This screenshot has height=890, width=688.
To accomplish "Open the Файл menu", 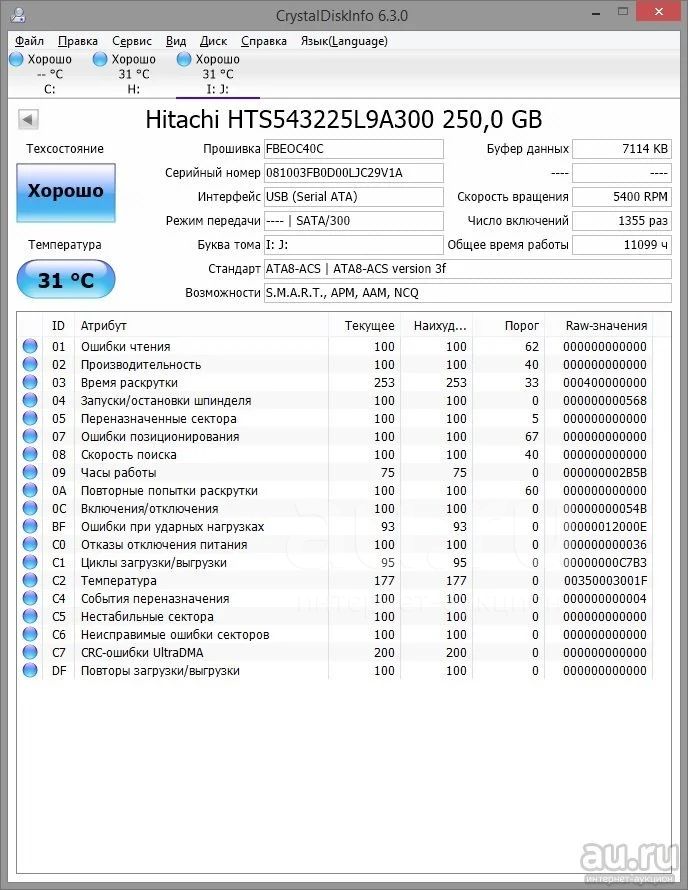I will [30, 41].
